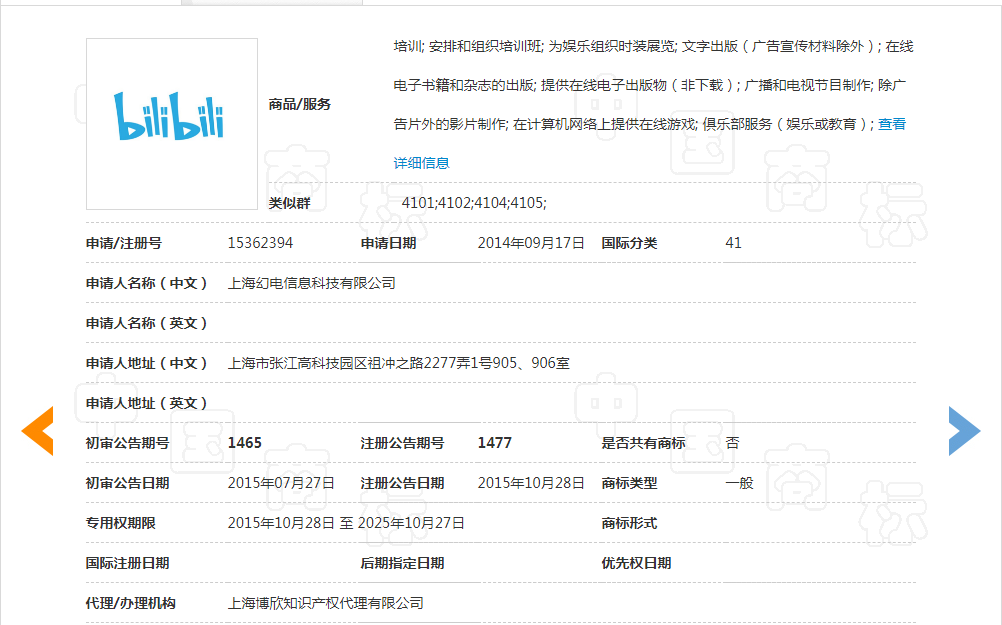This screenshot has height=625, width=1002.
Task: Select exclusive right period ending 2025年10月27日
Action: tap(346, 523)
